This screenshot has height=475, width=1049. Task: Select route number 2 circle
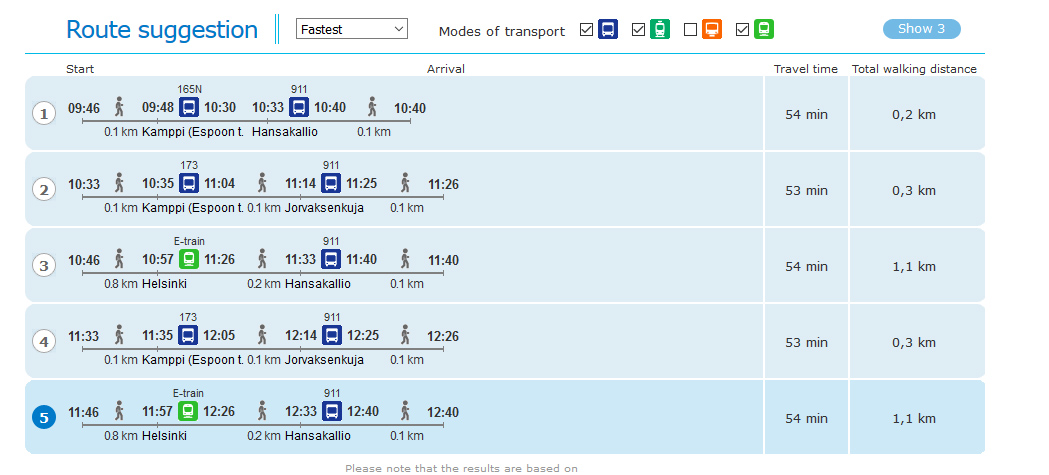click(x=44, y=190)
